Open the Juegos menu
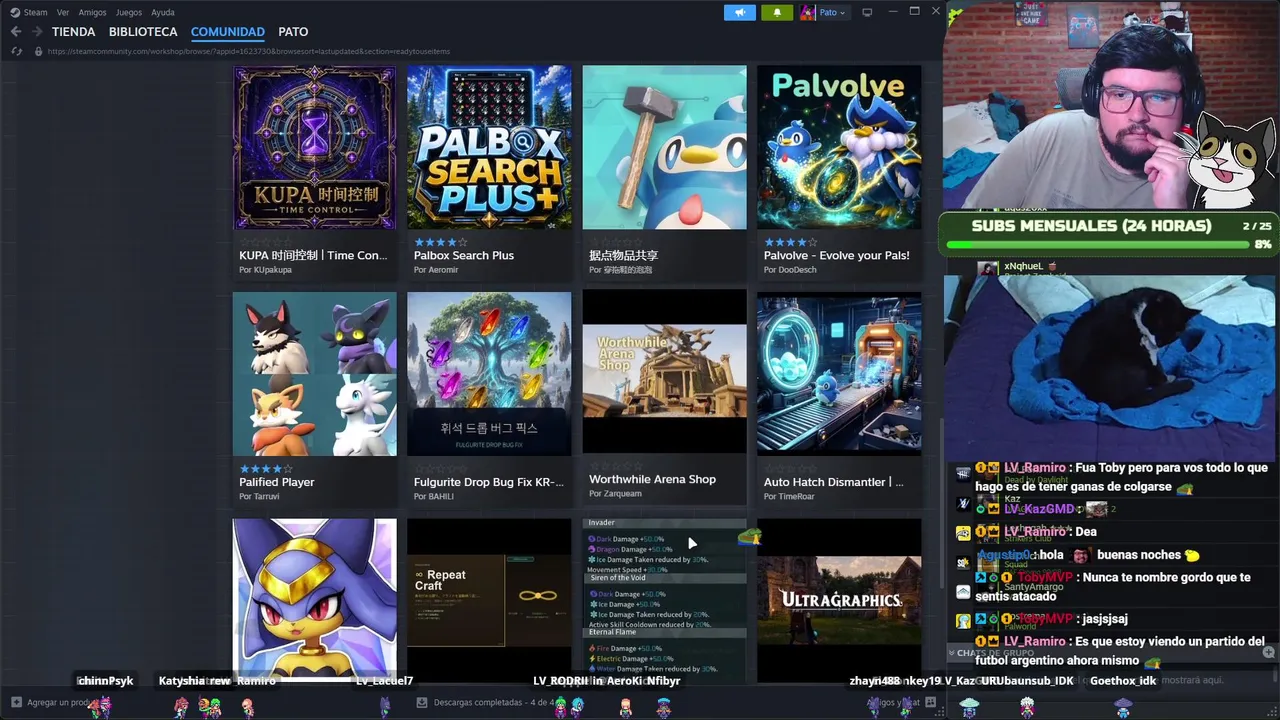Image resolution: width=1280 pixels, height=720 pixels. click(x=129, y=12)
